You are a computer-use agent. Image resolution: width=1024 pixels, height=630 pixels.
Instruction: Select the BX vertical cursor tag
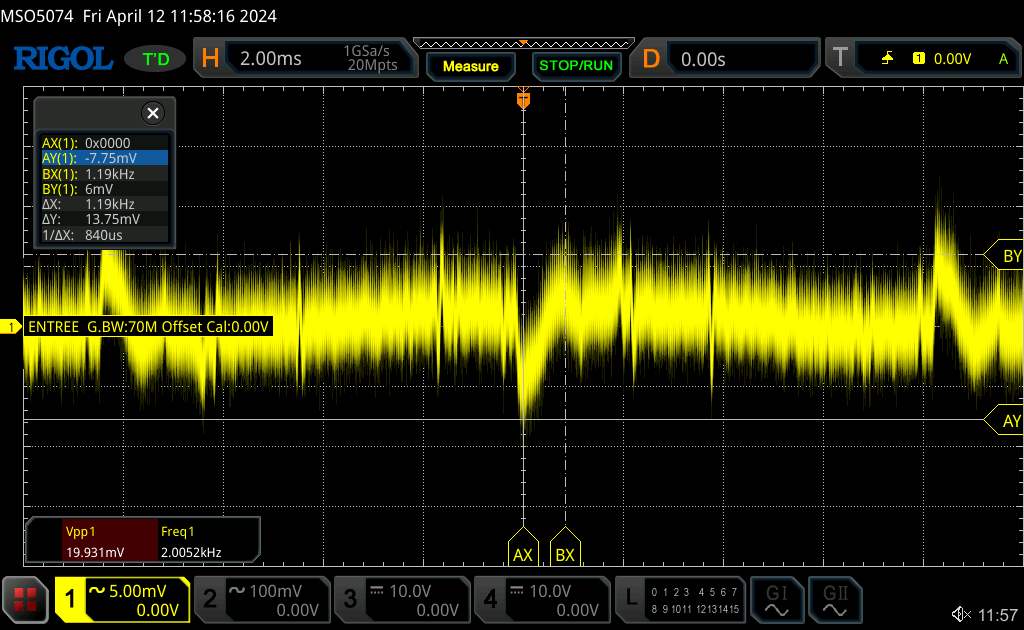tap(565, 547)
